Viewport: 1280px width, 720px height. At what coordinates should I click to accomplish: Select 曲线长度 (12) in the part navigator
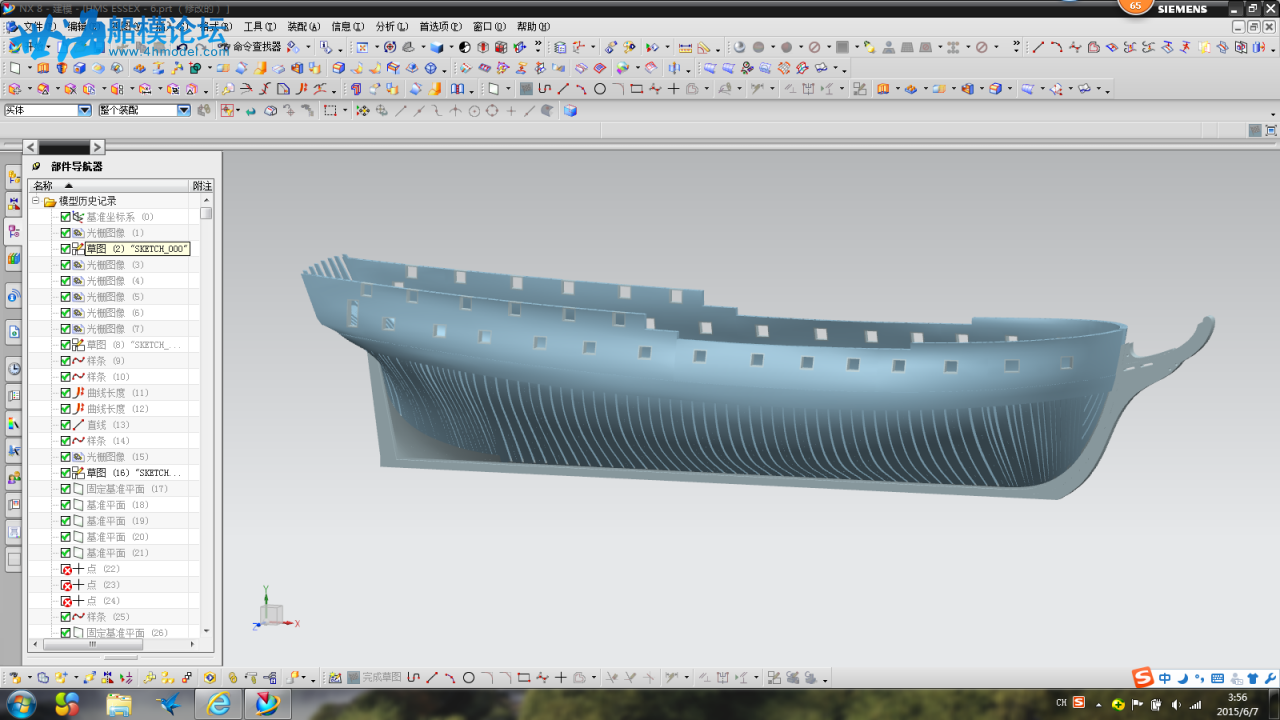[x=117, y=409]
